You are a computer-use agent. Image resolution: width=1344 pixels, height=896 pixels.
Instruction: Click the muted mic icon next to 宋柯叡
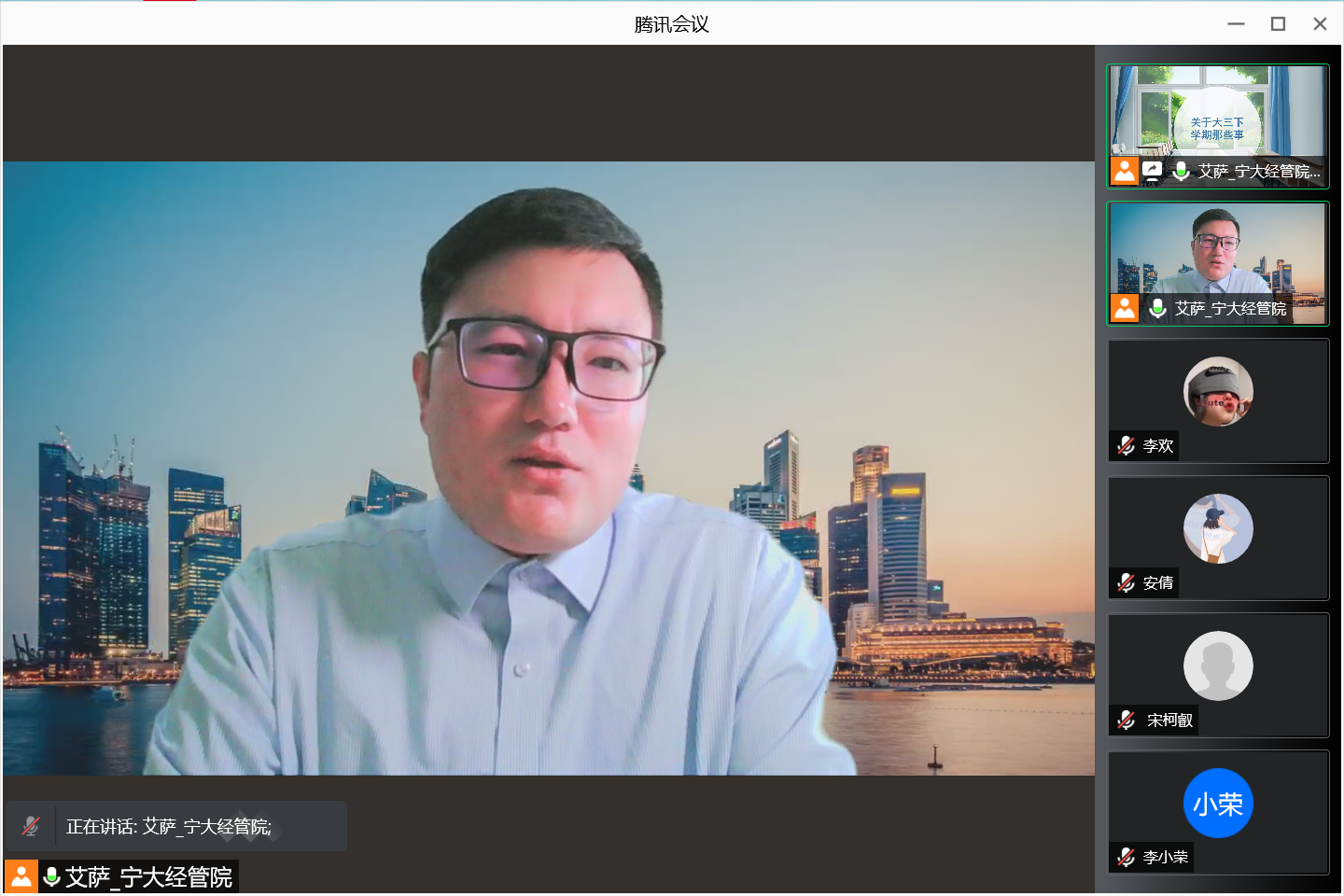coord(1127,720)
